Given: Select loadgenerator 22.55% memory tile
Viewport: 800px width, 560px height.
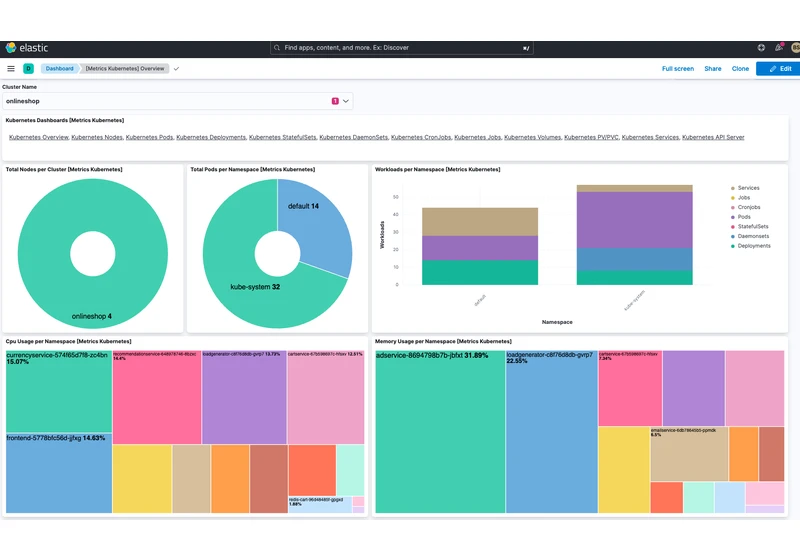Looking at the screenshot, I should (552, 431).
